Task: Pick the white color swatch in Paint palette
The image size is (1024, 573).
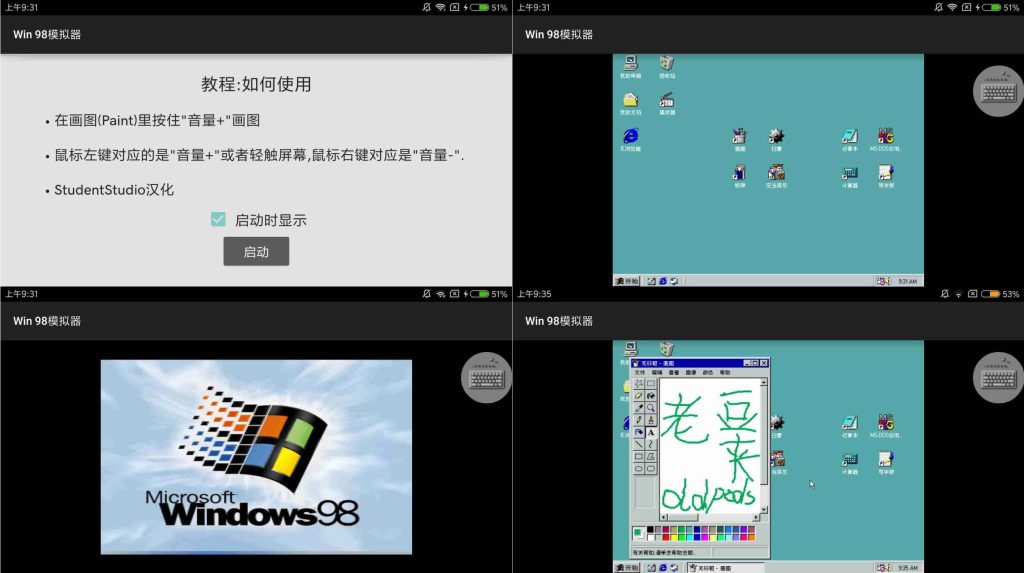Action: click(x=650, y=537)
